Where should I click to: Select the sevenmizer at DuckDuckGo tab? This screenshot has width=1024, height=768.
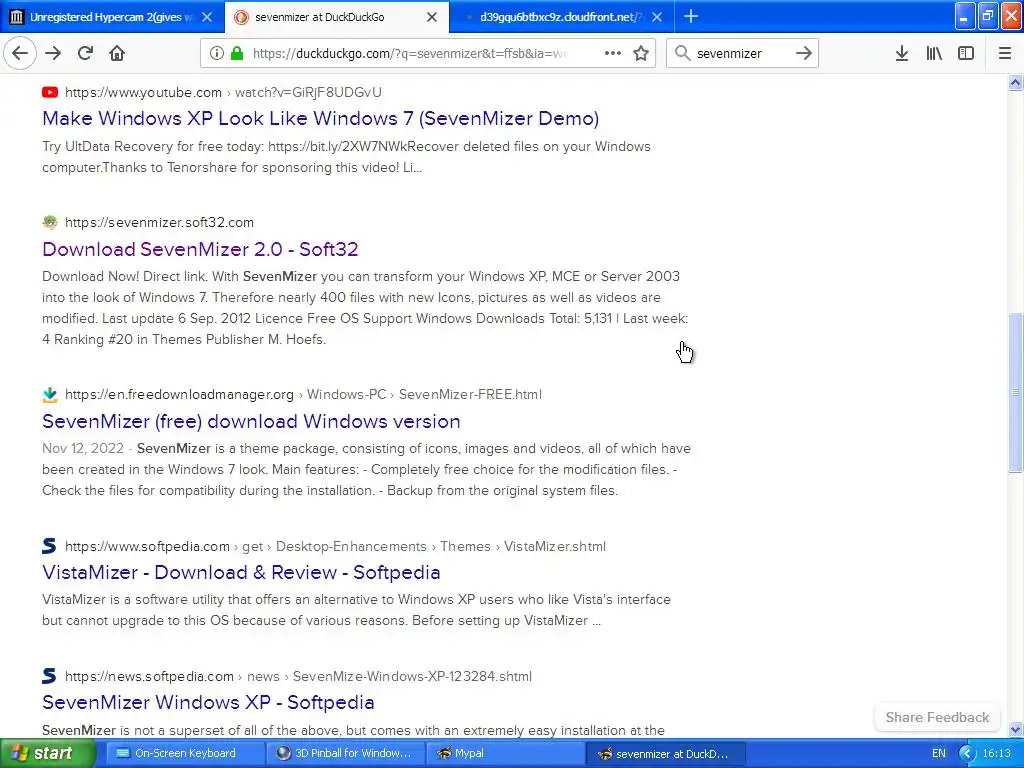(336, 17)
